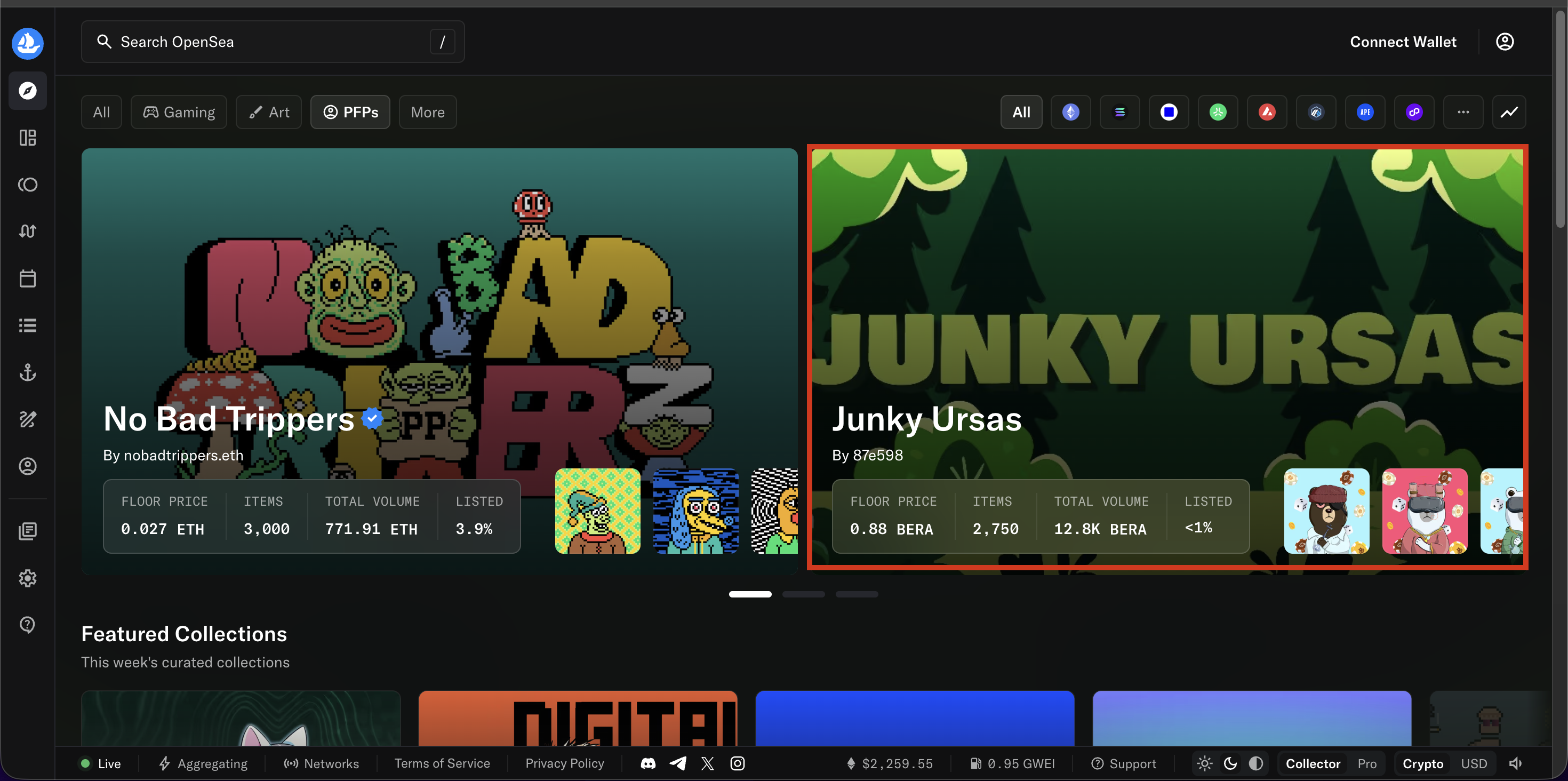This screenshot has width=1568, height=781.
Task: Select the Art category tab
Action: pyautogui.click(x=269, y=112)
